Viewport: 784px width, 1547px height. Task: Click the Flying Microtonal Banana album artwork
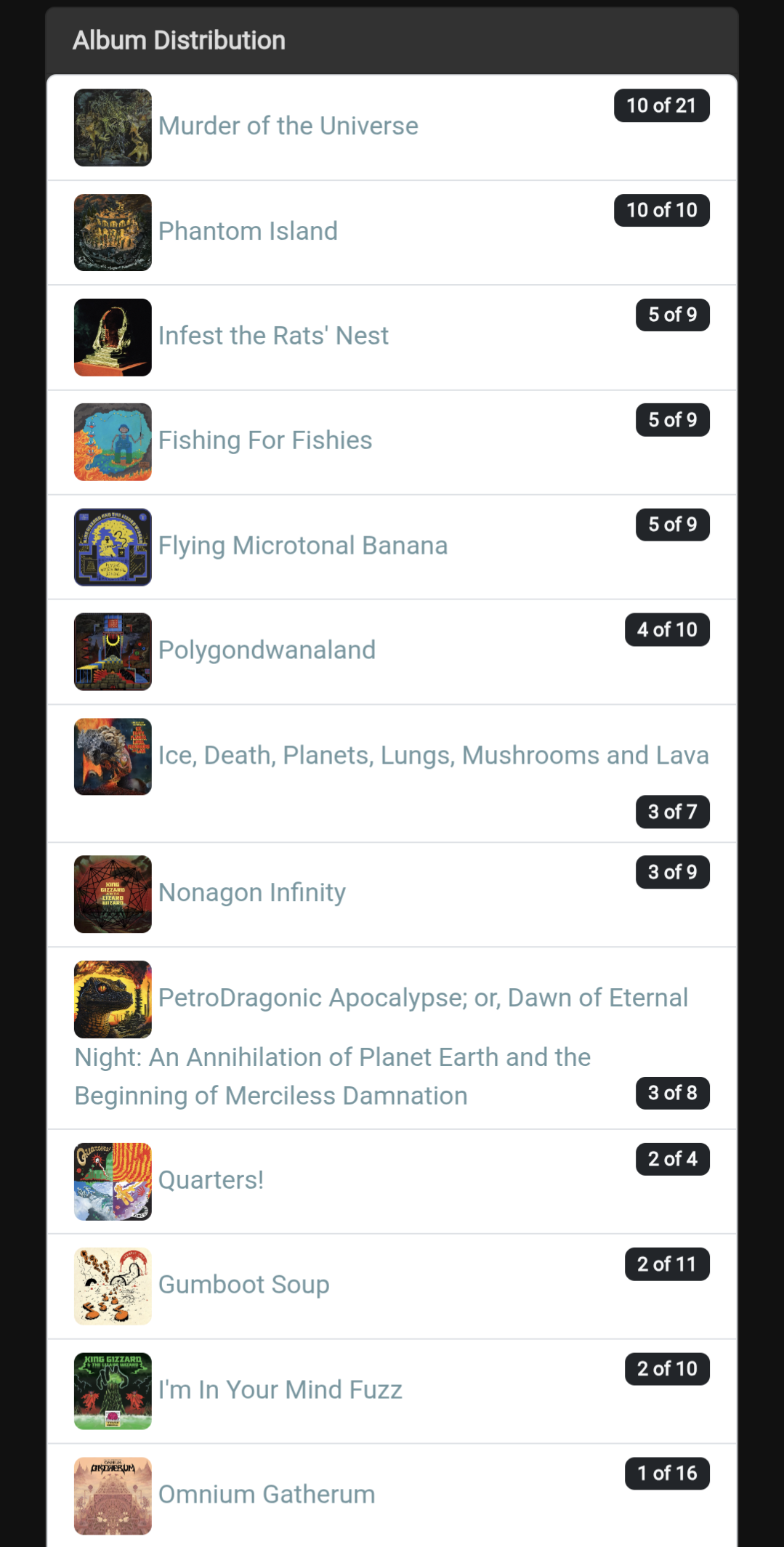pyautogui.click(x=113, y=547)
